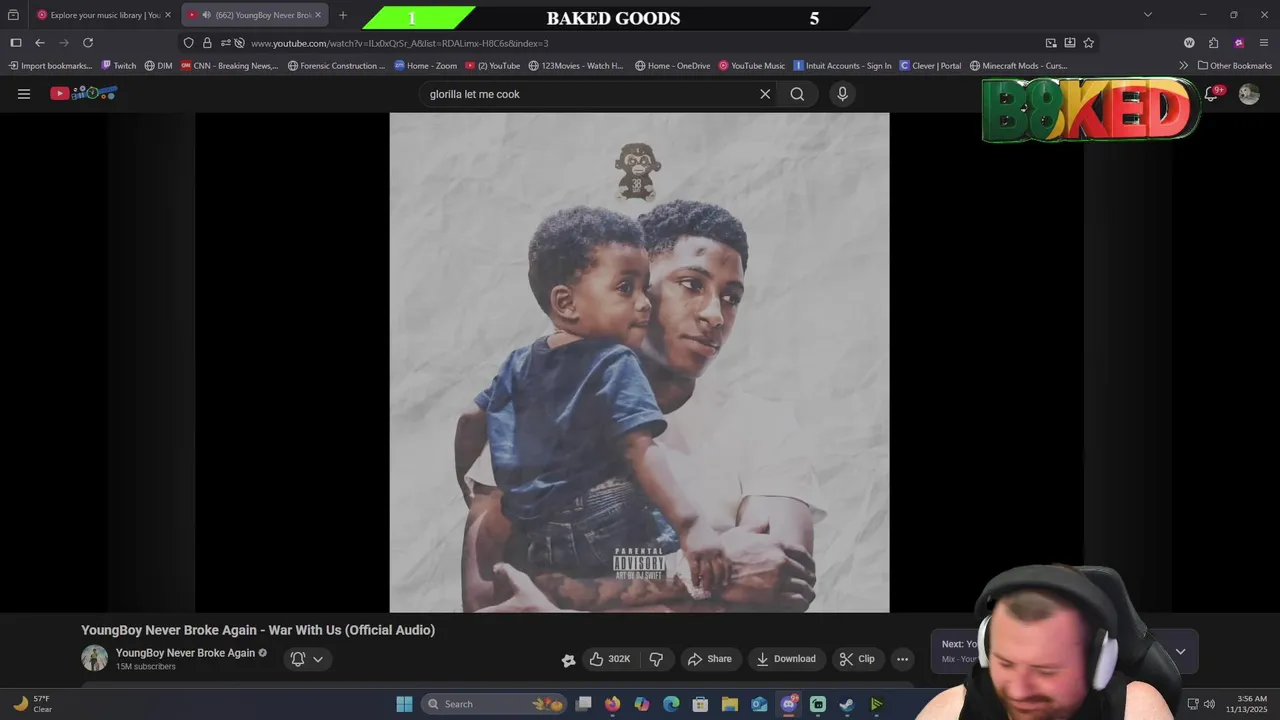Go back in browser history
The image size is (1280, 720).
40,43
